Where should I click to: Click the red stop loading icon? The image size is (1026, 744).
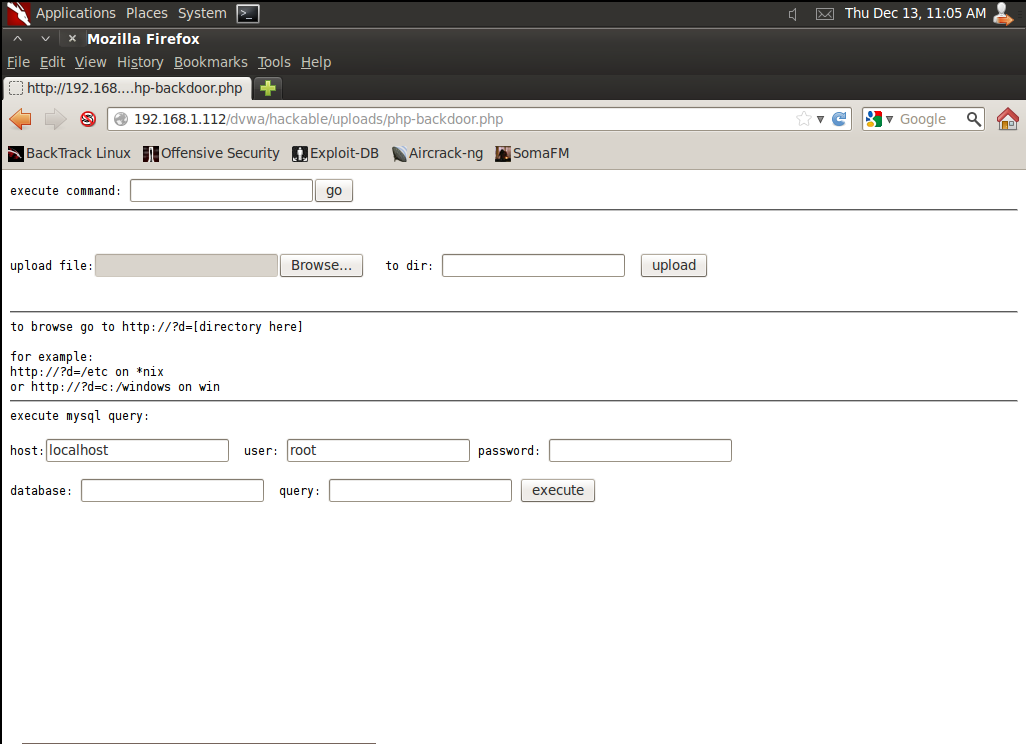point(88,119)
